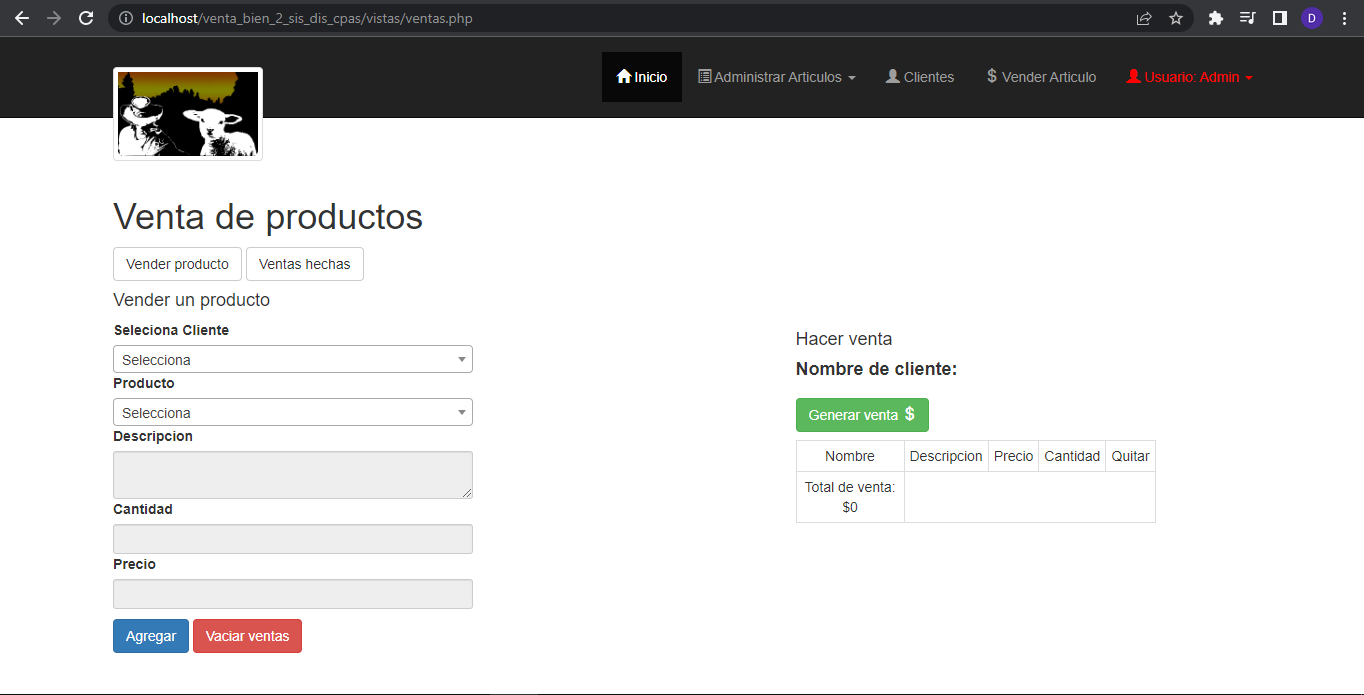
Task: Click the red user icon for Usuario: Admin
Action: [x=1133, y=76]
